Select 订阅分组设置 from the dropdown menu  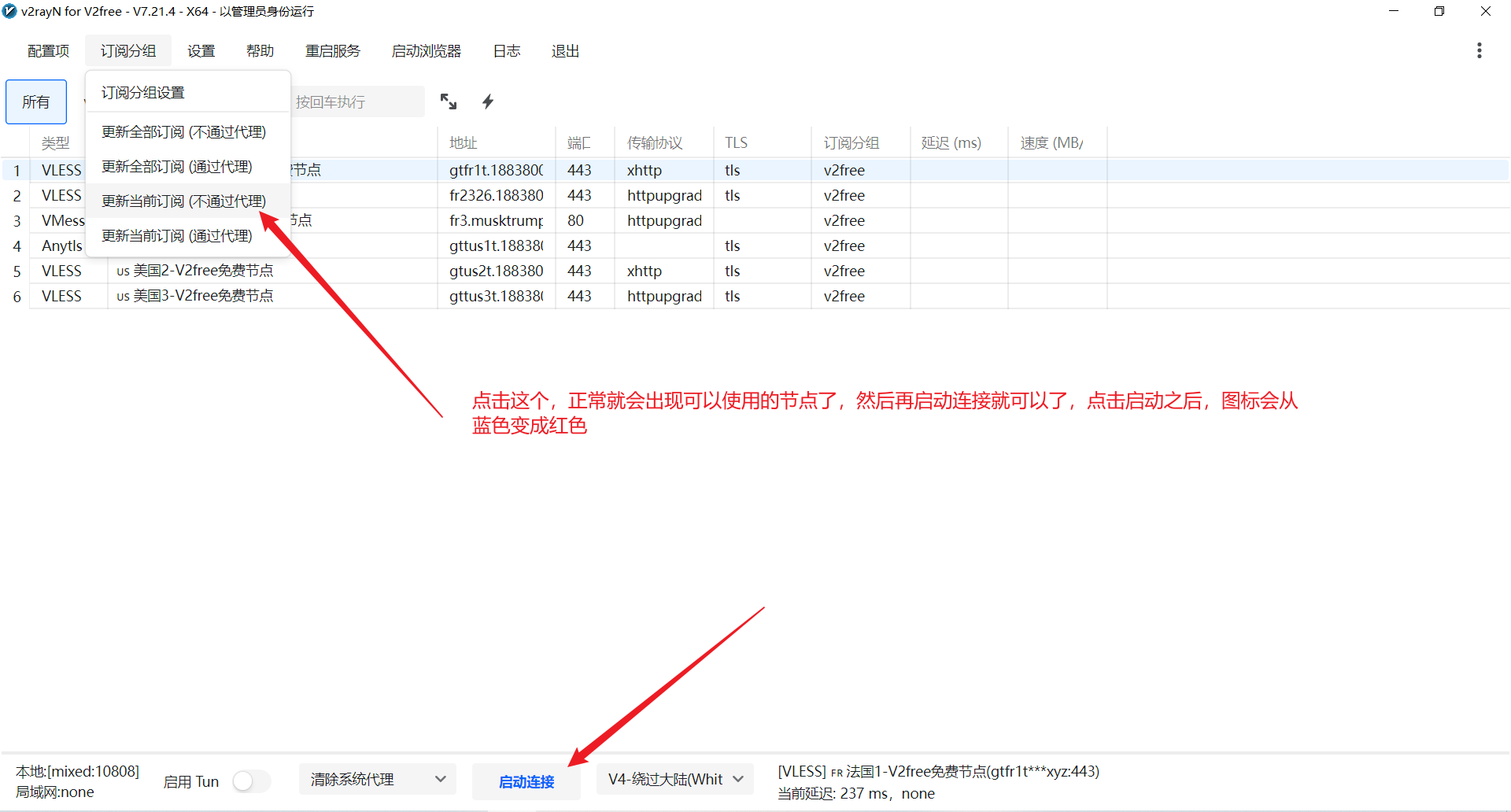click(188, 93)
